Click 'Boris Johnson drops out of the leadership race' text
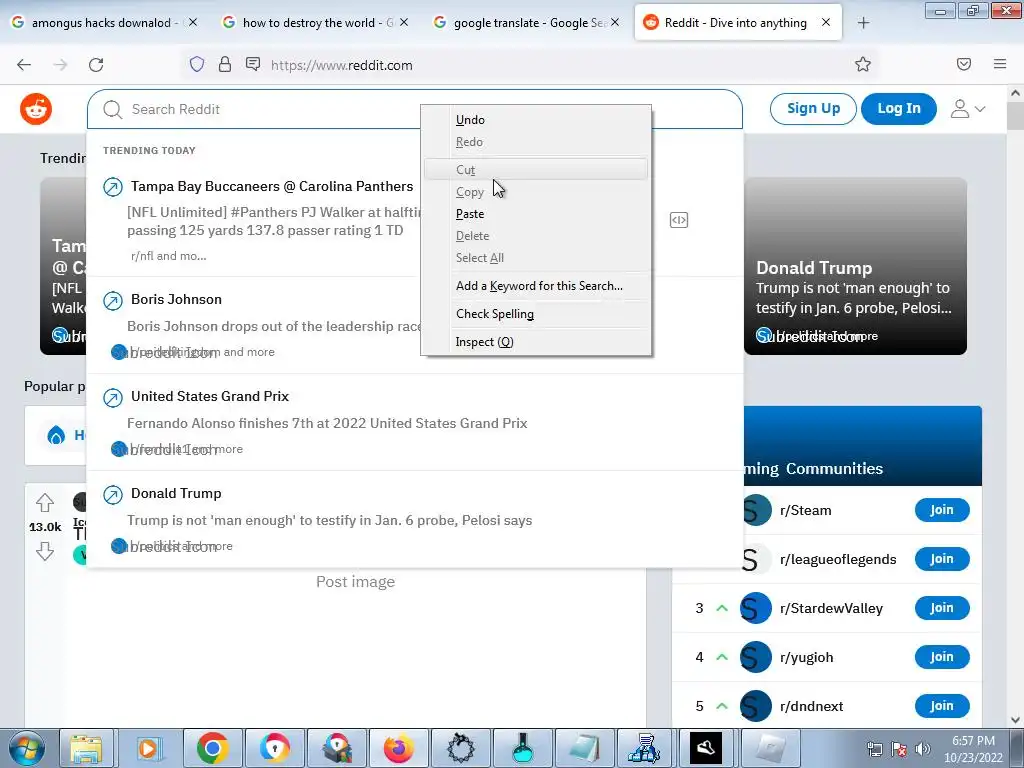1024x768 pixels. click(x=274, y=327)
